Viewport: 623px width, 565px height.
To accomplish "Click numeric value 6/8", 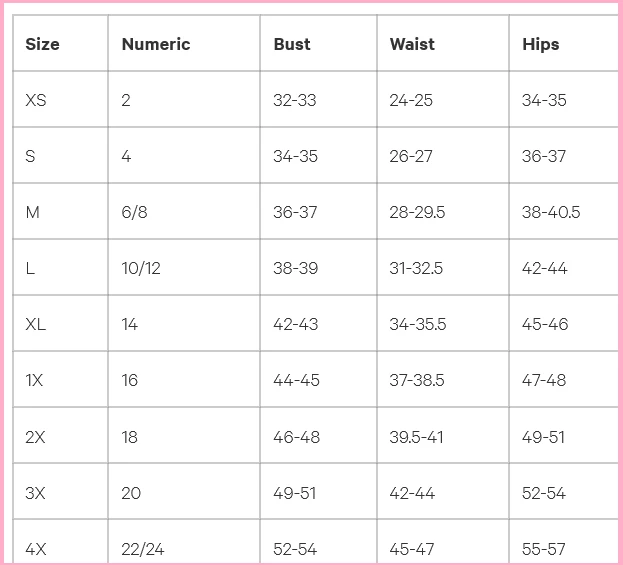I will [134, 212].
